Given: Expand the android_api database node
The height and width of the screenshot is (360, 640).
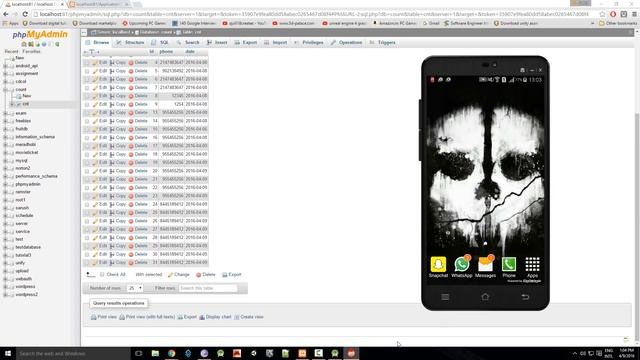Looking at the screenshot, I should click(6, 66).
